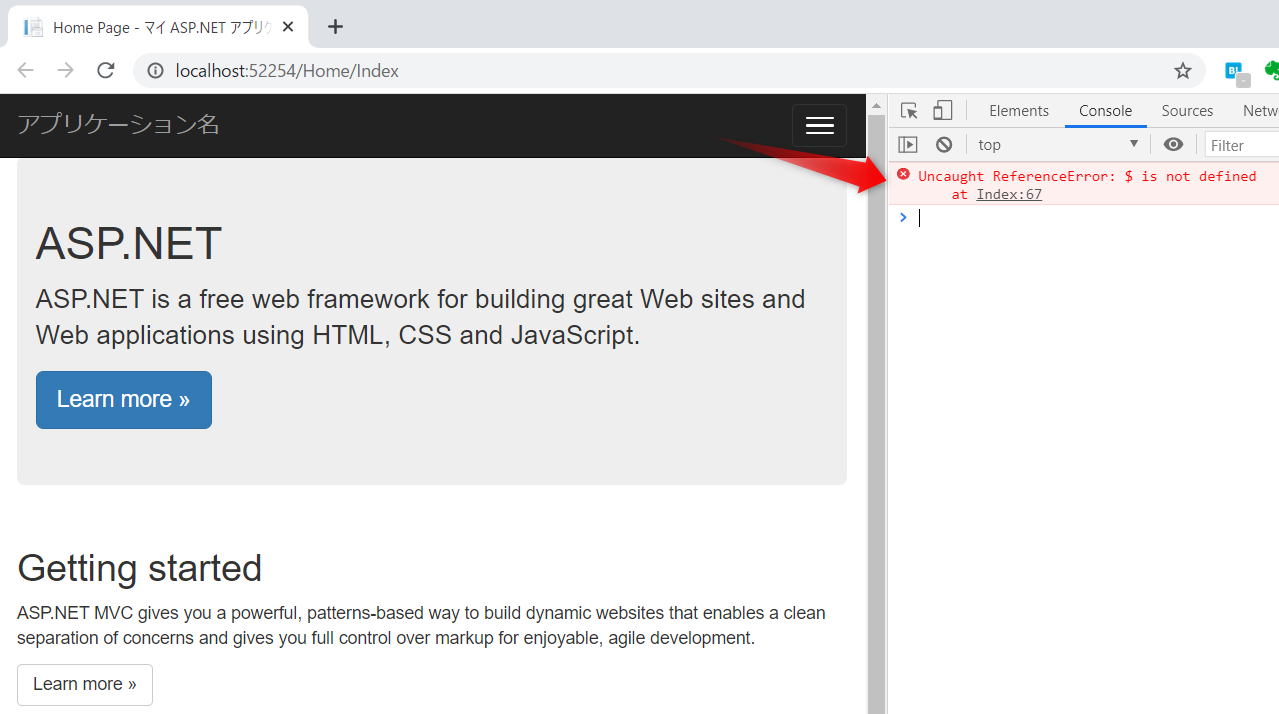Click the white 'Learn more »' button
The width and height of the screenshot is (1279, 714).
pyautogui.click(x=85, y=685)
